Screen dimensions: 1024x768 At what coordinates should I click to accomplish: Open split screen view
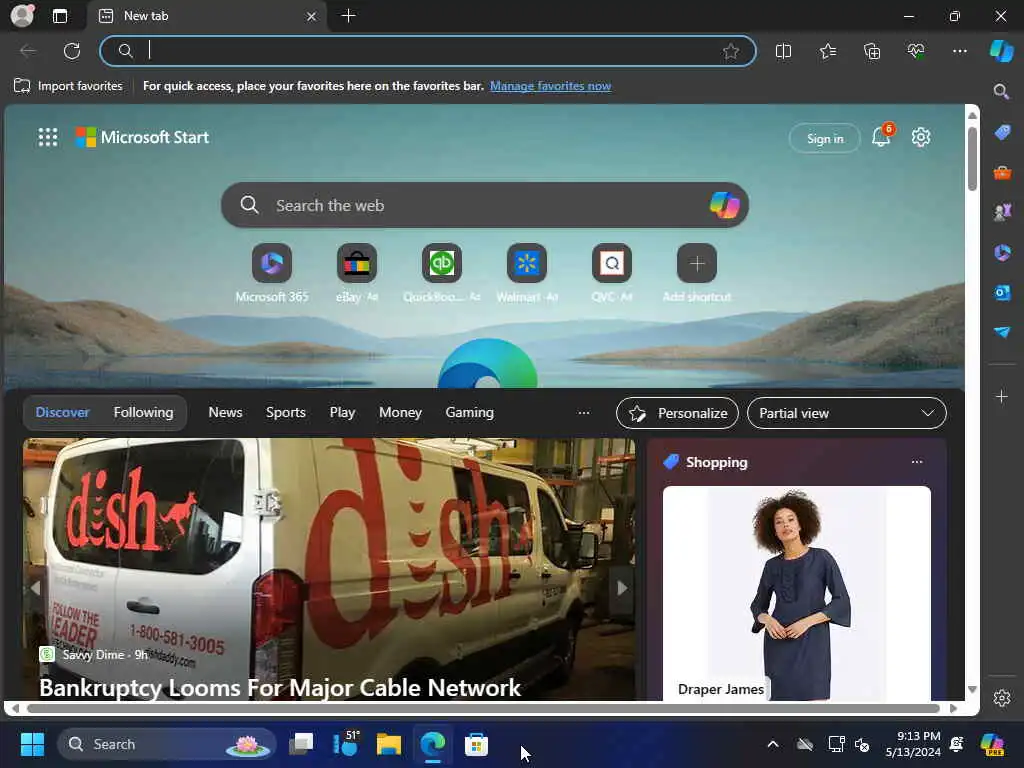(x=783, y=51)
